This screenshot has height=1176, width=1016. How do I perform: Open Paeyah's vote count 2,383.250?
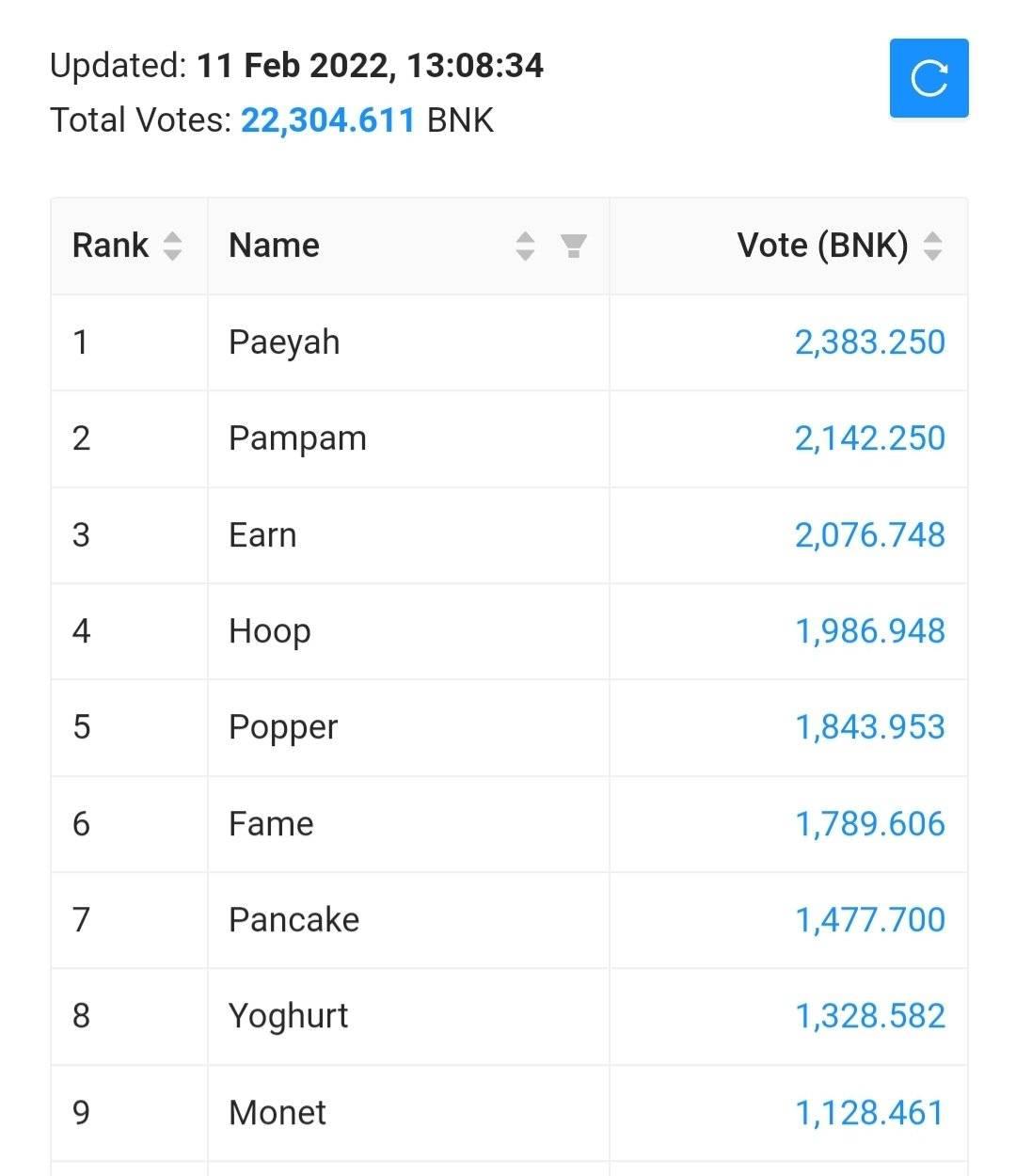point(869,342)
